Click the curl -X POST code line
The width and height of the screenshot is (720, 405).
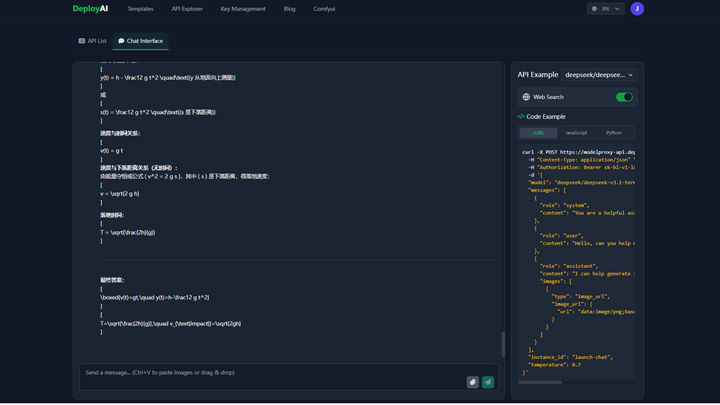click(579, 152)
